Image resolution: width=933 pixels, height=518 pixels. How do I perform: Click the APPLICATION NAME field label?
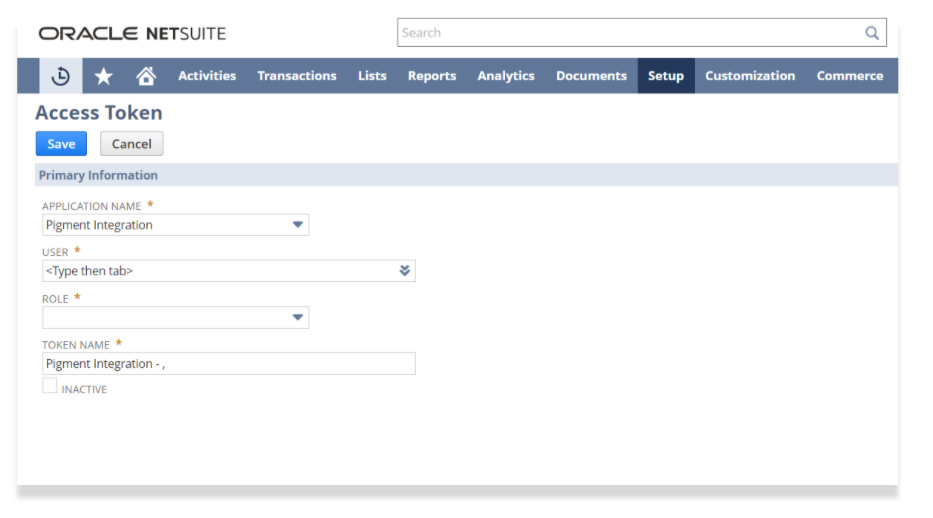92,206
